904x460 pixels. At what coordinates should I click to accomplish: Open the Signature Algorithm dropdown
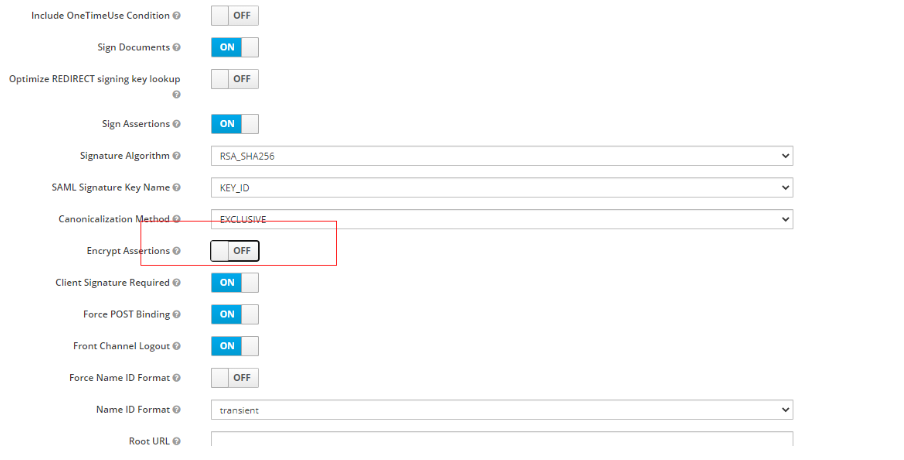coord(501,156)
